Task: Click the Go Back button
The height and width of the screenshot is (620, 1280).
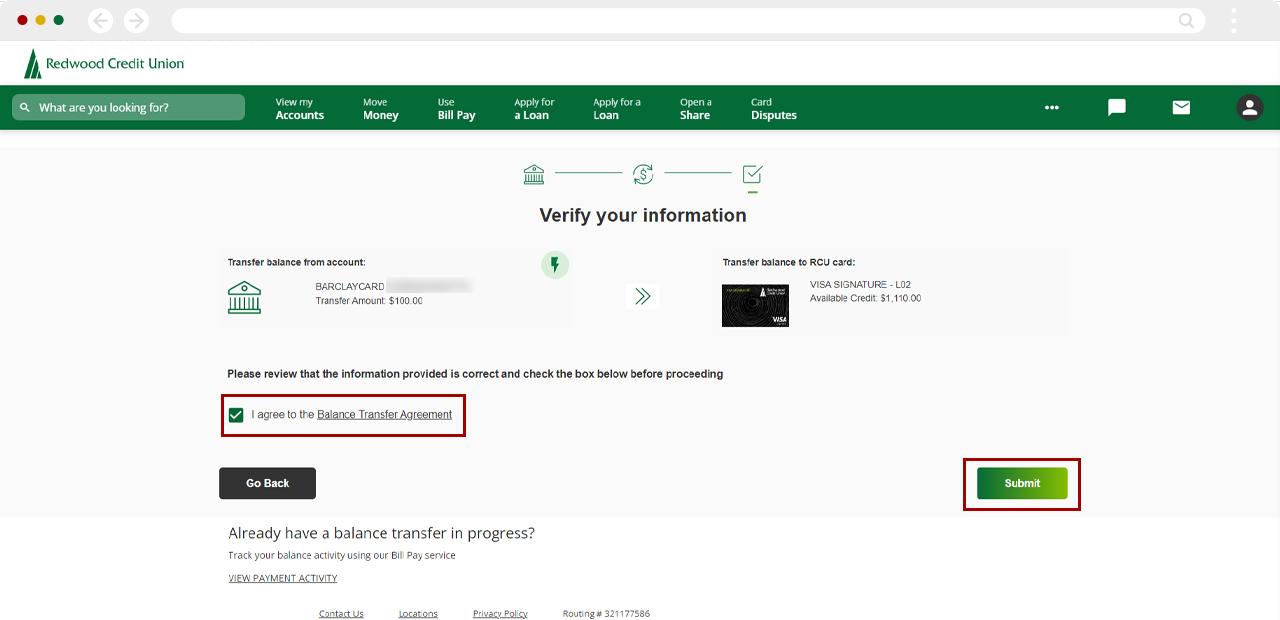Action: 267,483
